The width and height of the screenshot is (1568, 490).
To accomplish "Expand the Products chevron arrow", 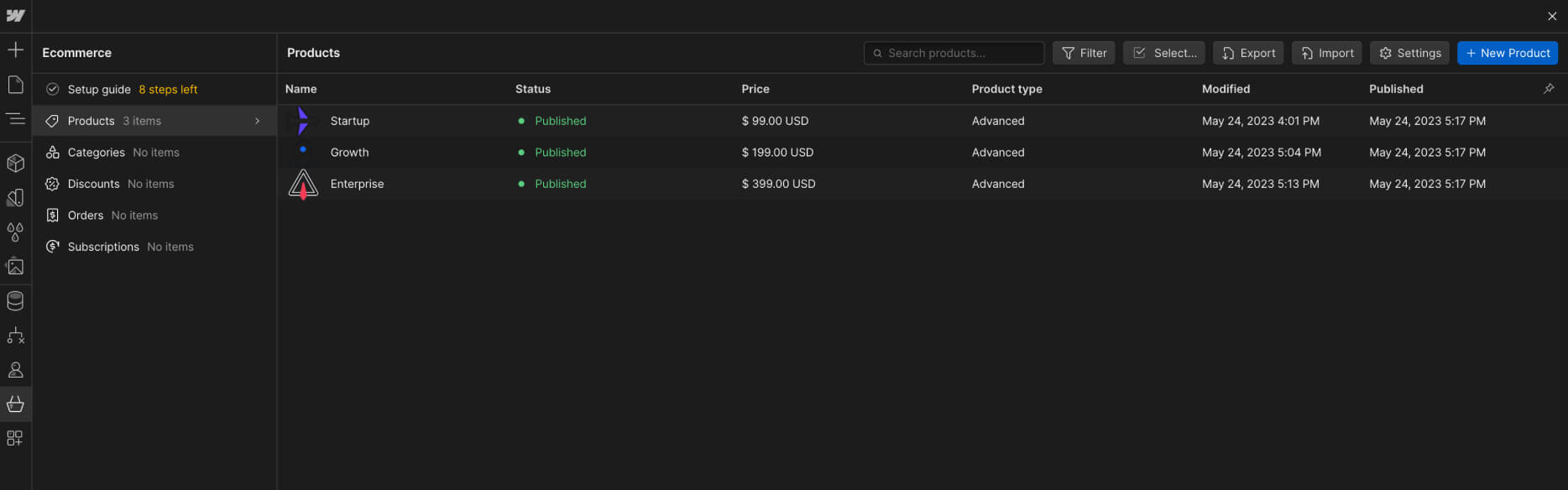I will click(258, 121).
